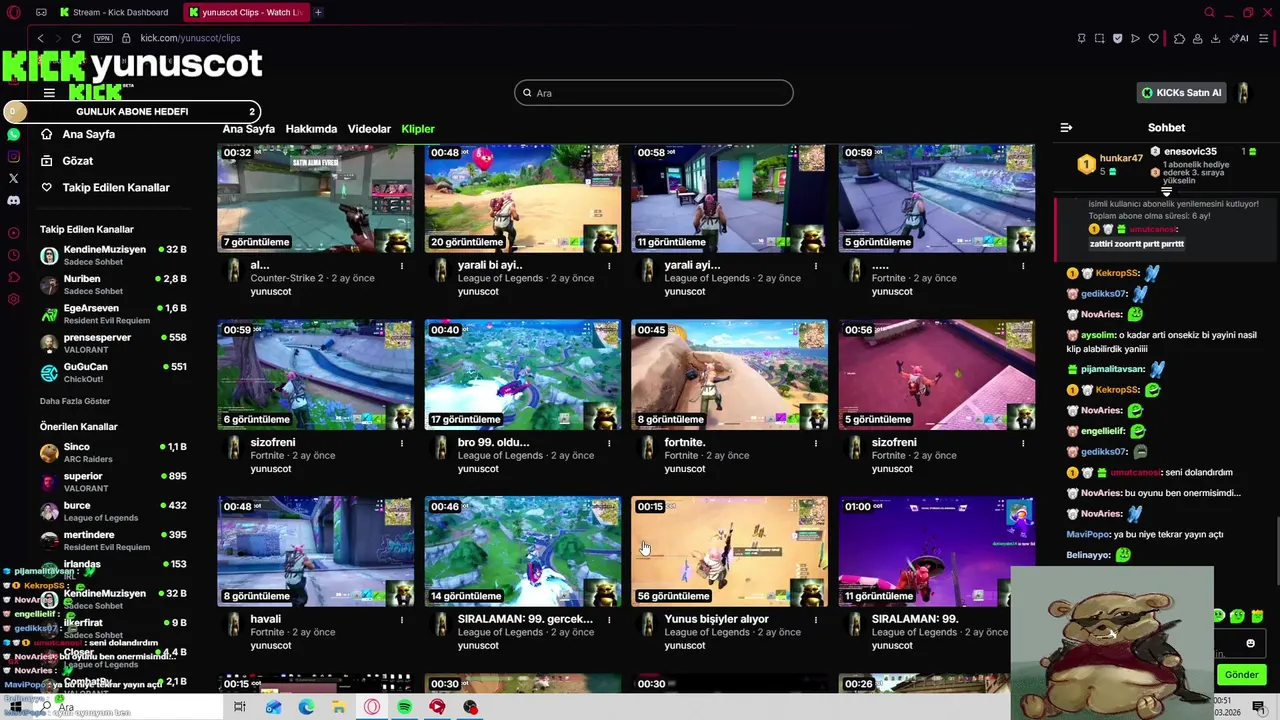Screen dimensions: 1280x720
Task: Add page to bookmarks with heart icon
Action: coord(1153,38)
